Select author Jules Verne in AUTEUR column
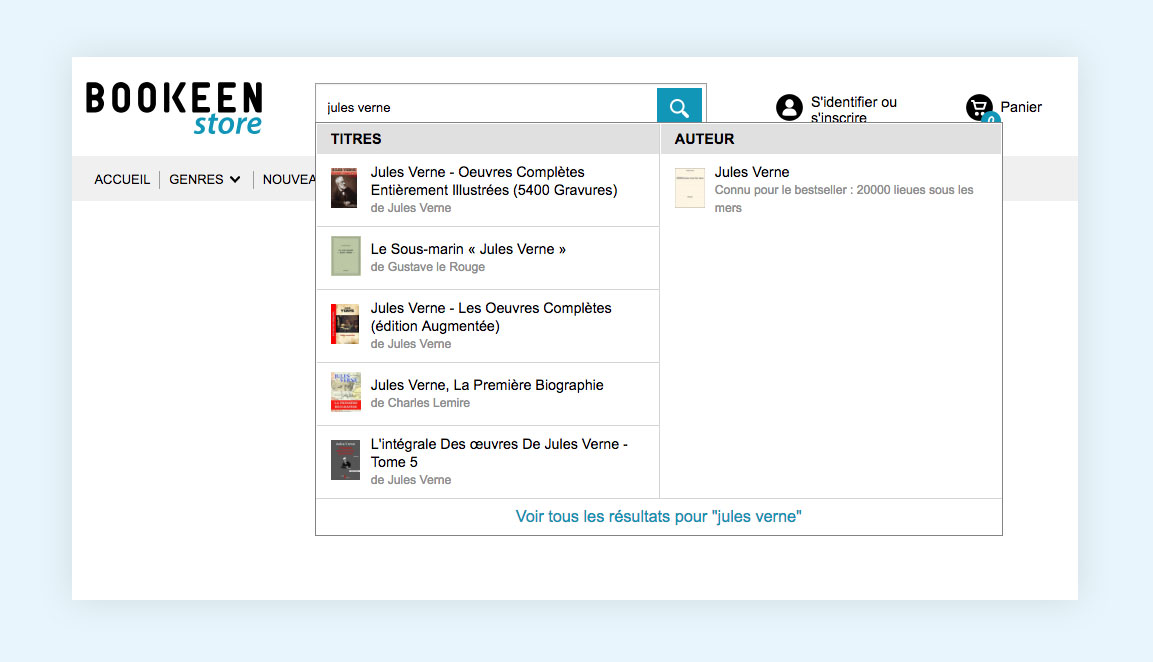1153x662 pixels. pos(831,190)
